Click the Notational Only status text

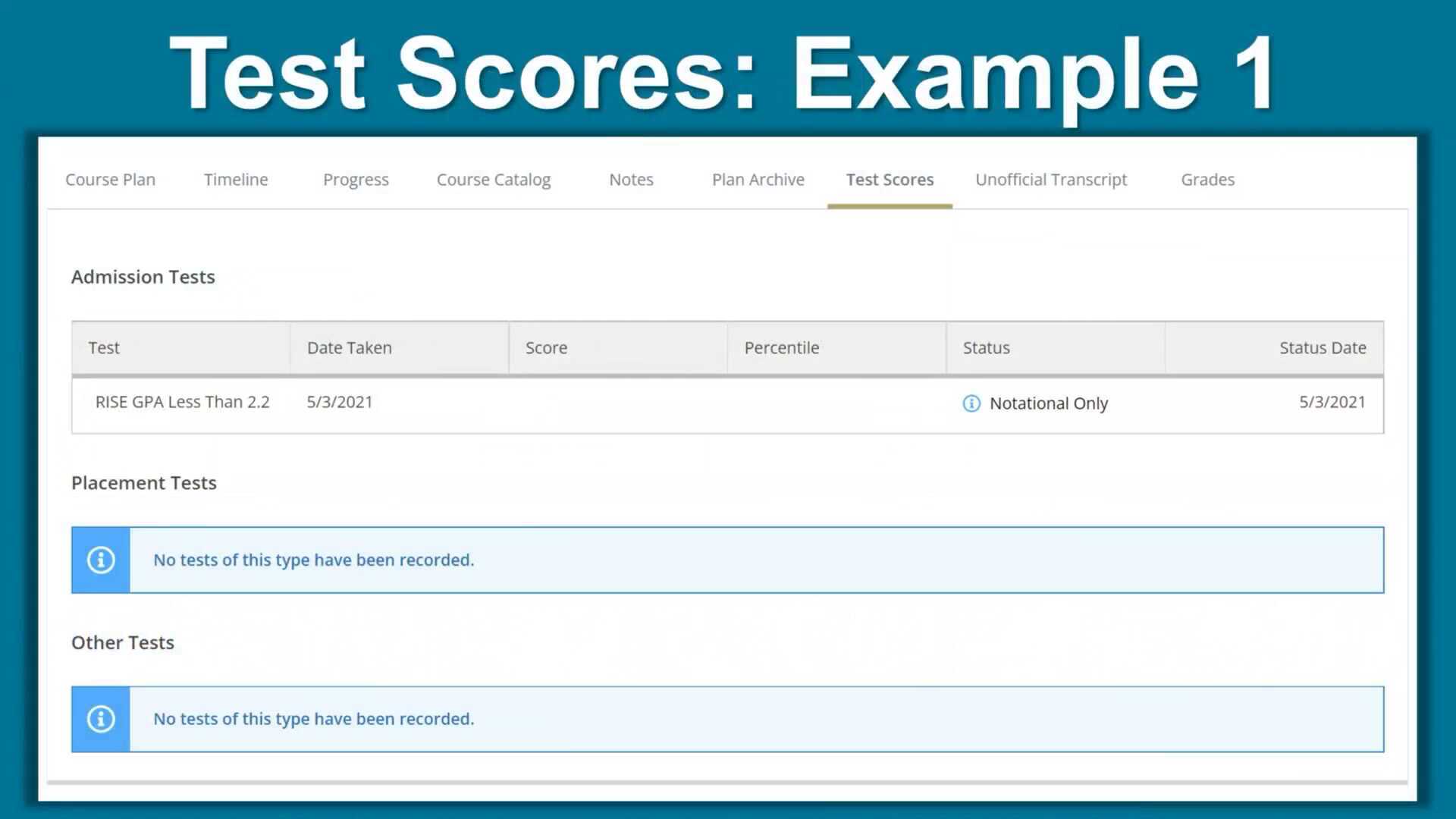(x=1047, y=403)
